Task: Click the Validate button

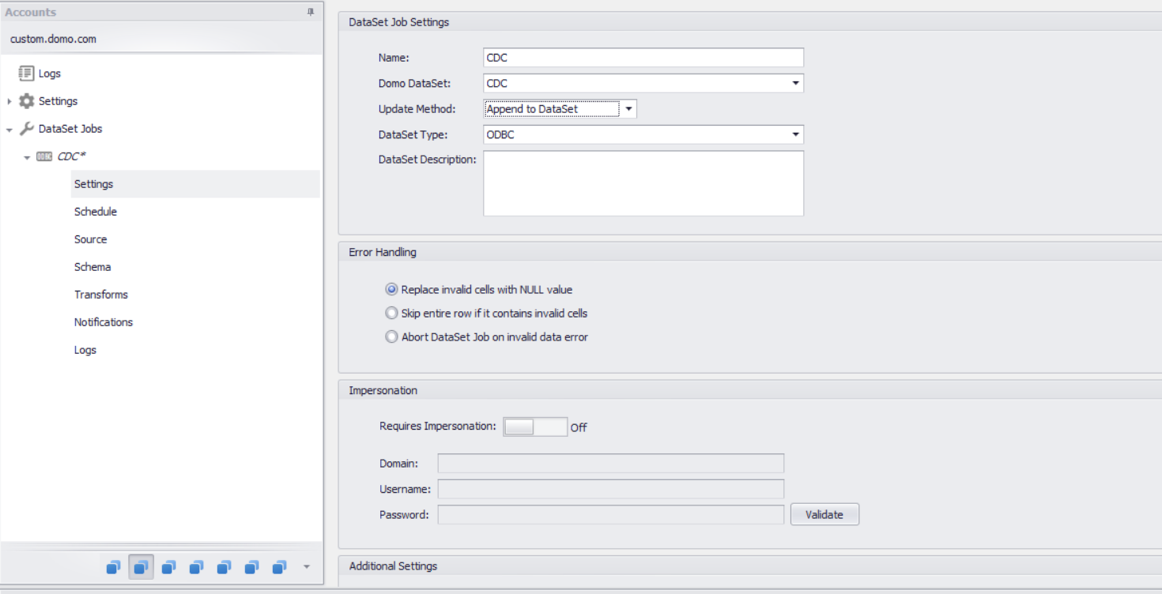Action: click(x=824, y=515)
